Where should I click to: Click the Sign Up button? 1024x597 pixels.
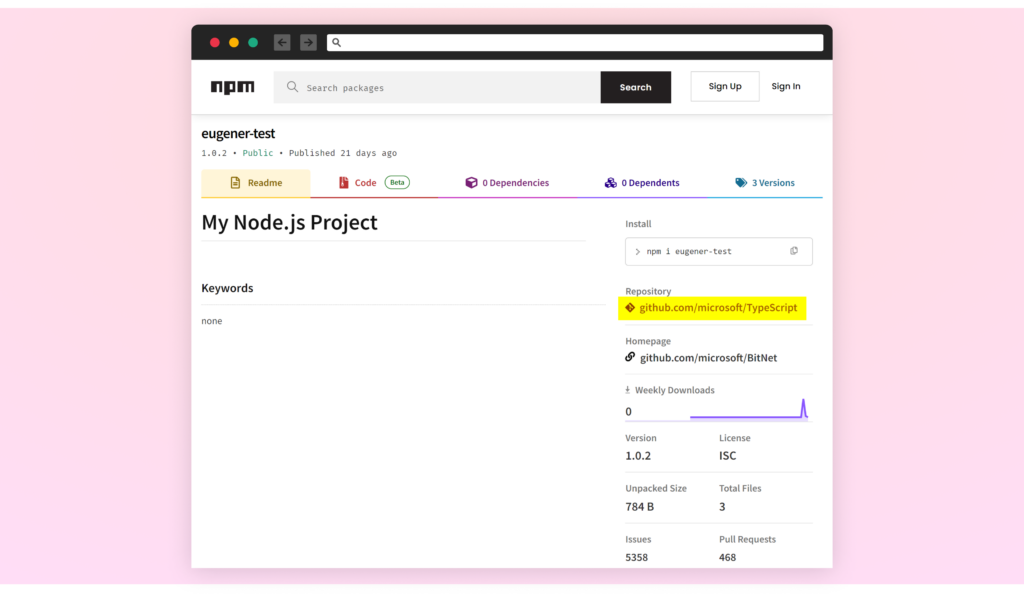[725, 86]
